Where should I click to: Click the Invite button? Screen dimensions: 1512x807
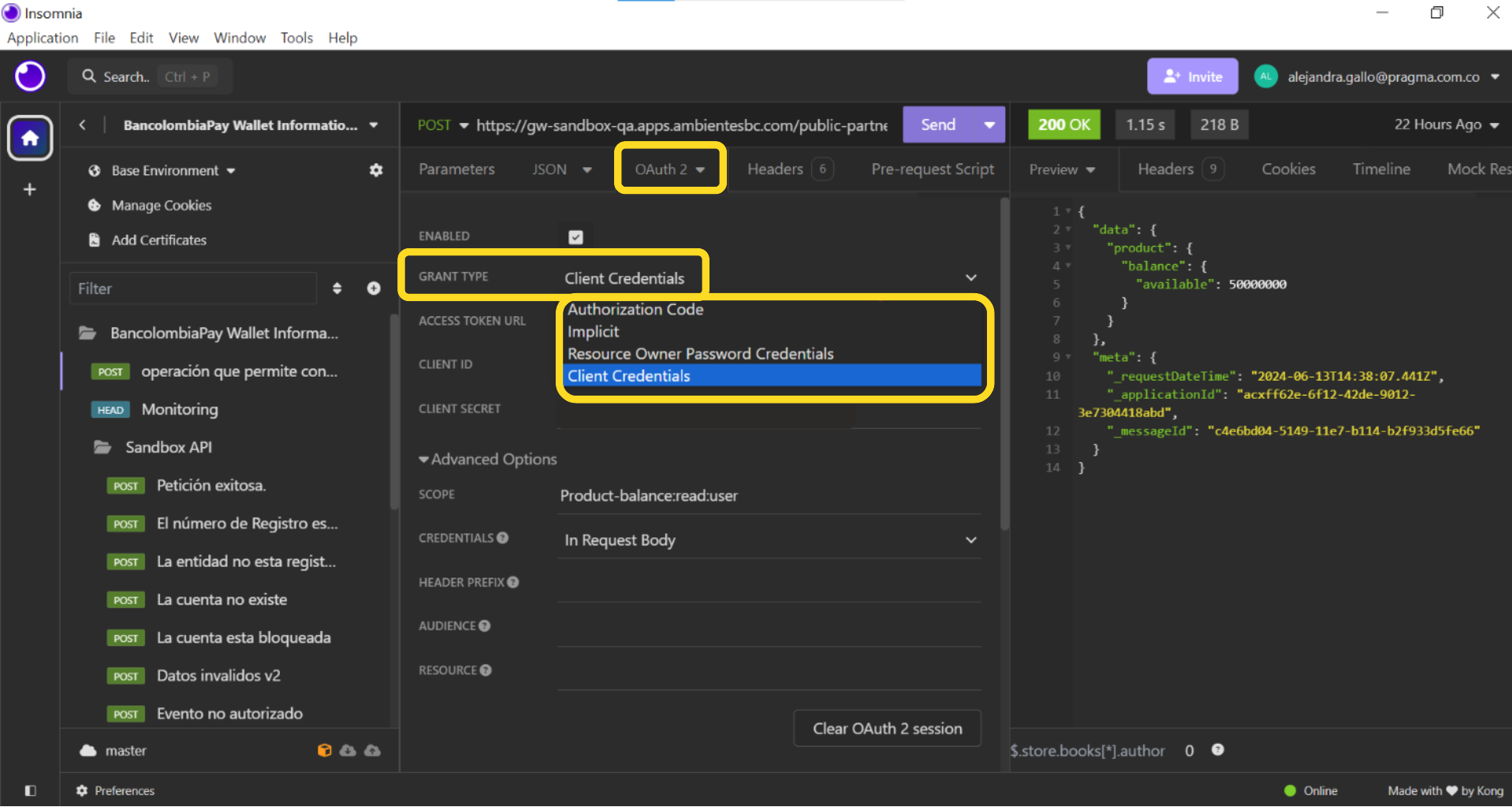coord(1192,76)
